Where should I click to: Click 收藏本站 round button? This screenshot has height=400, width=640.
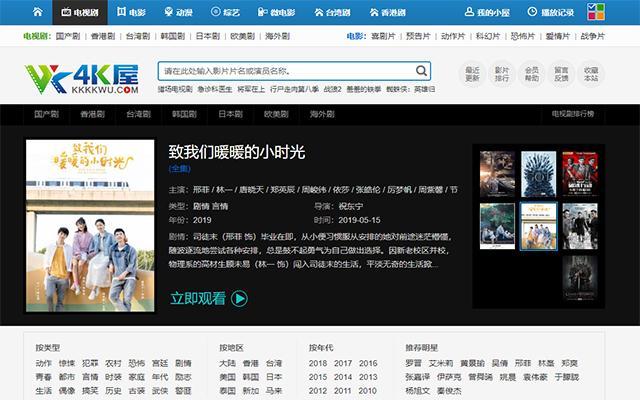pyautogui.click(x=591, y=74)
